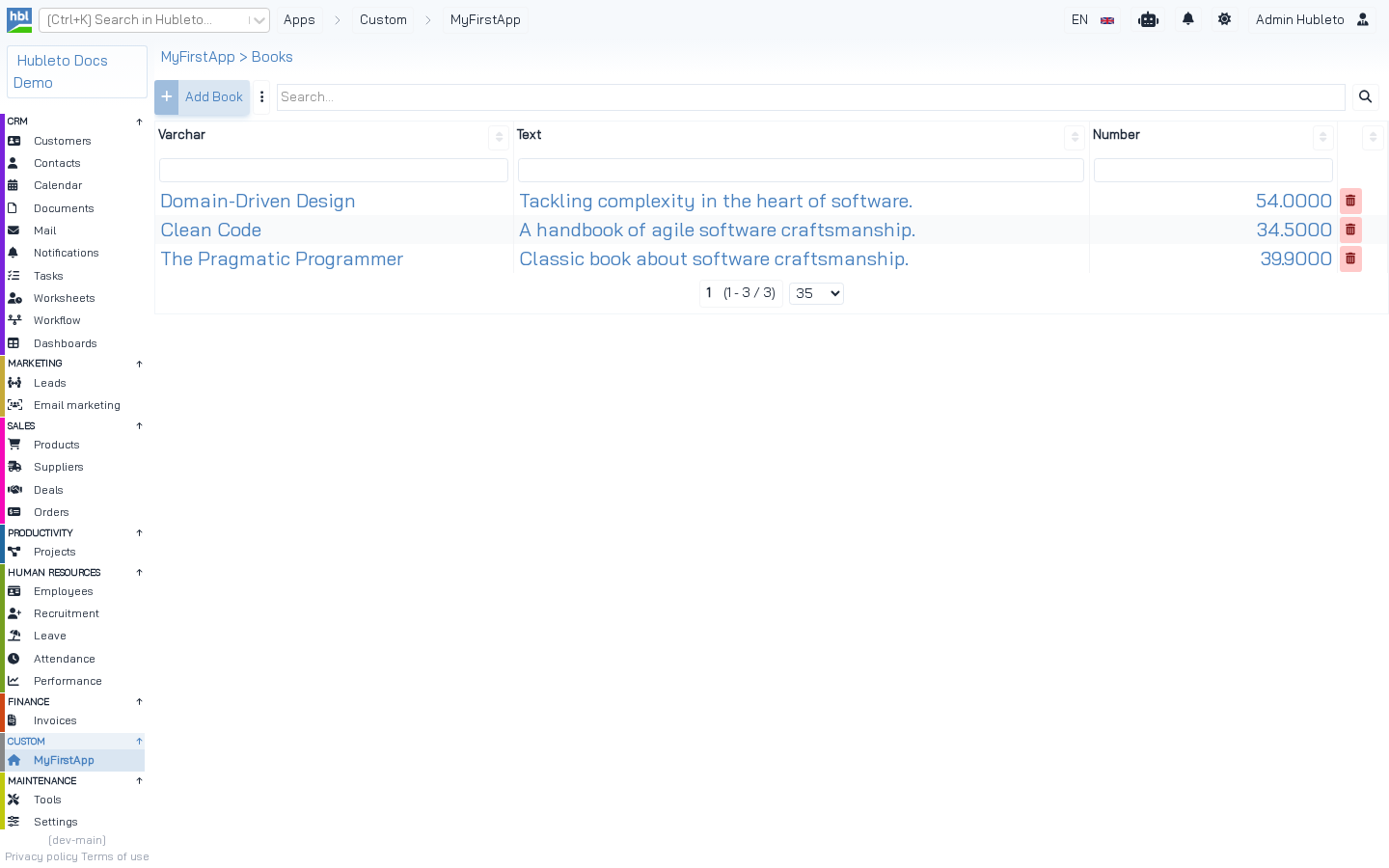Open the Privacy policy link
This screenshot has width=1389, height=868.
tap(41, 856)
